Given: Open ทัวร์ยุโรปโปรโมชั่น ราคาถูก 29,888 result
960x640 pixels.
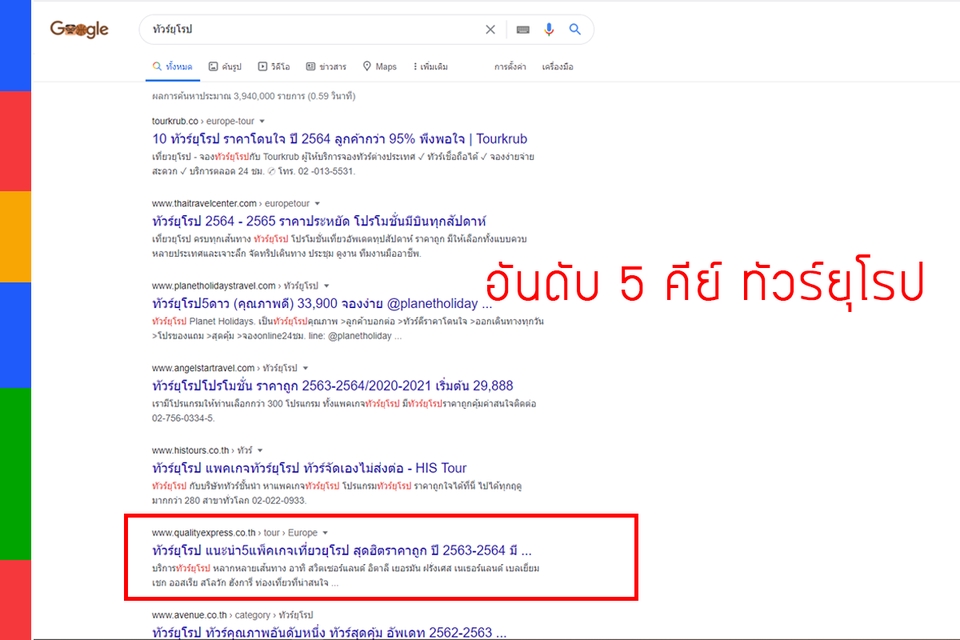Looking at the screenshot, I should click(332, 386).
